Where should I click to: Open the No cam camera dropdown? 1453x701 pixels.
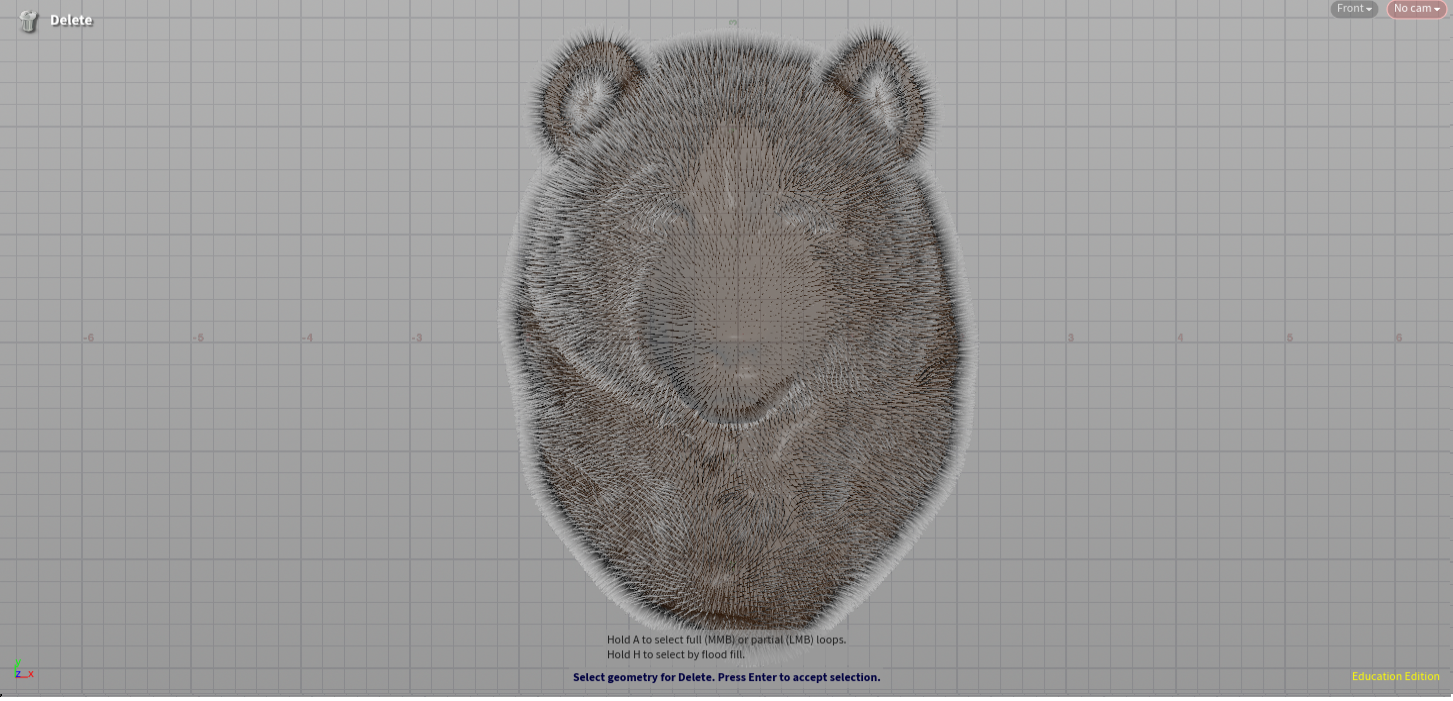(x=1416, y=9)
